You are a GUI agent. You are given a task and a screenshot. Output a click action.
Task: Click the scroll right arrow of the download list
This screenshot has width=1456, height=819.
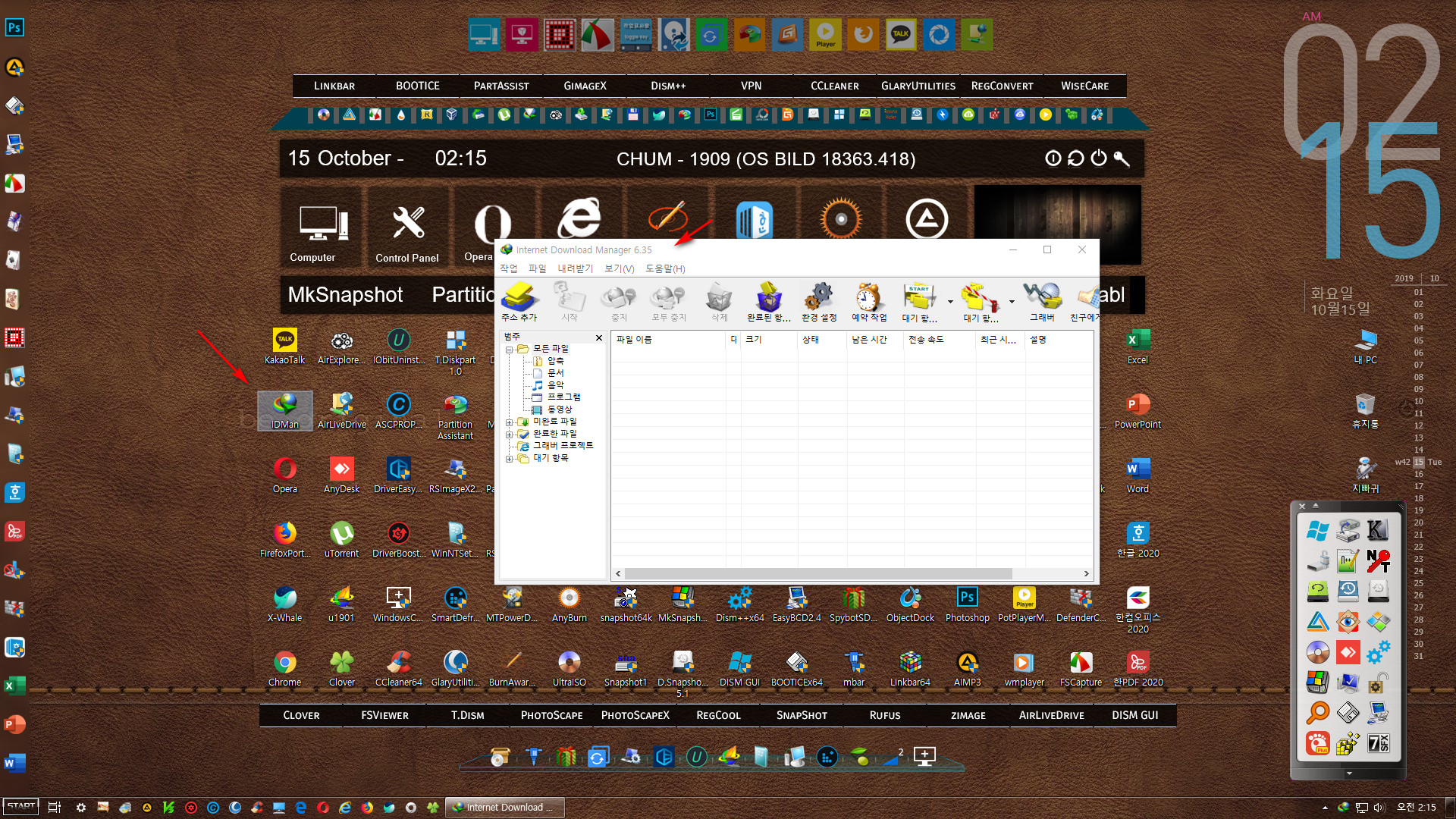1086,574
